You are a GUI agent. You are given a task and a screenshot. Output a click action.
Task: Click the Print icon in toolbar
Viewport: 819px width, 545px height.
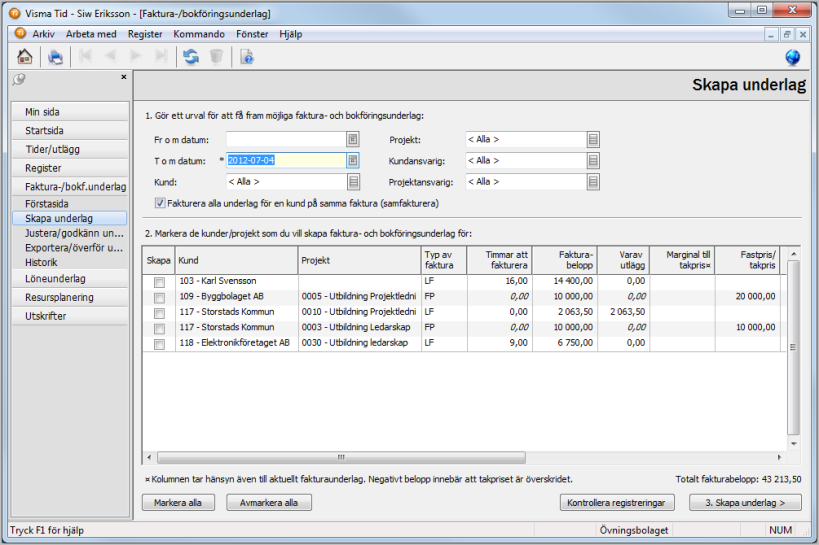pyautogui.click(x=55, y=56)
